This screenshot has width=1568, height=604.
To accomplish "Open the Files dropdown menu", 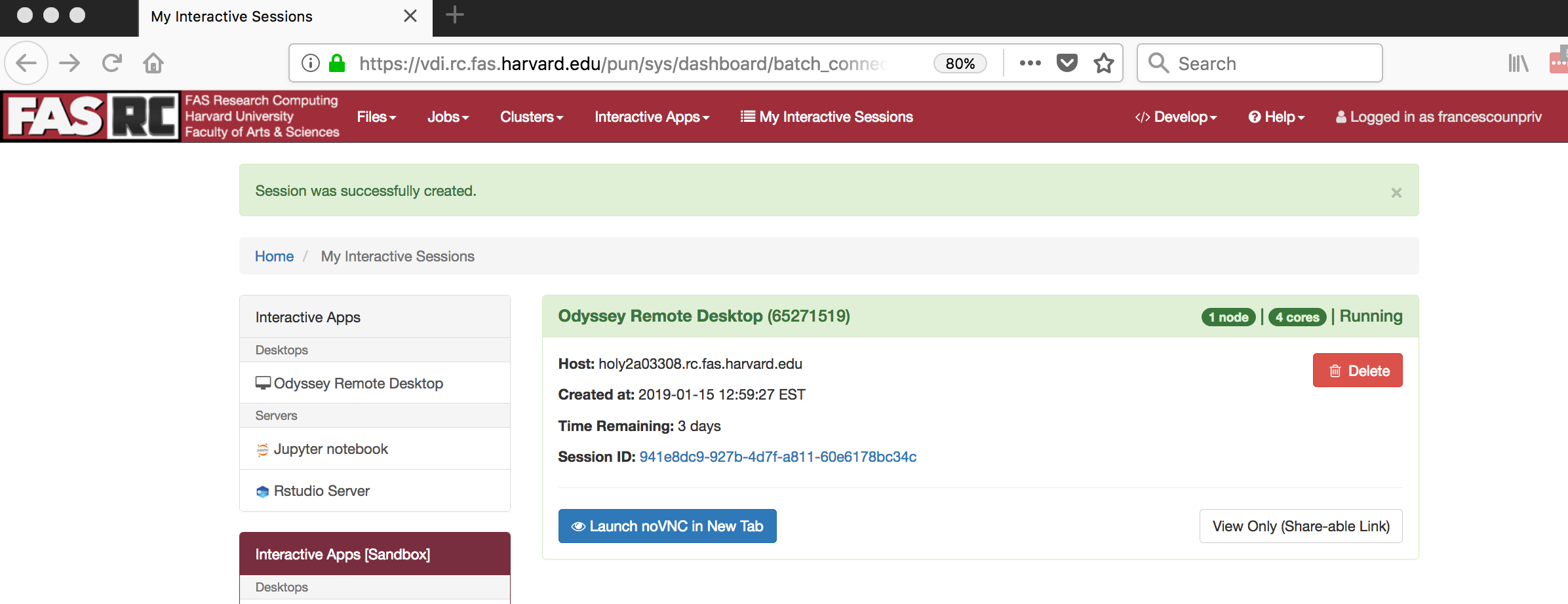I will pyautogui.click(x=376, y=117).
